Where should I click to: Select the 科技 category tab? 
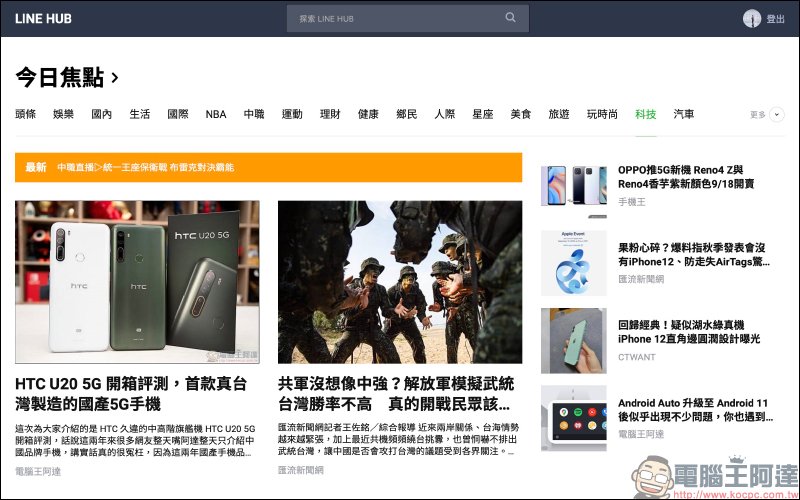[x=646, y=115]
